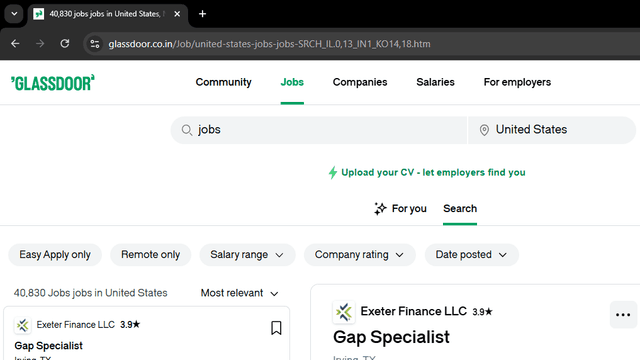Expand the Salary range filter

[x=247, y=255]
